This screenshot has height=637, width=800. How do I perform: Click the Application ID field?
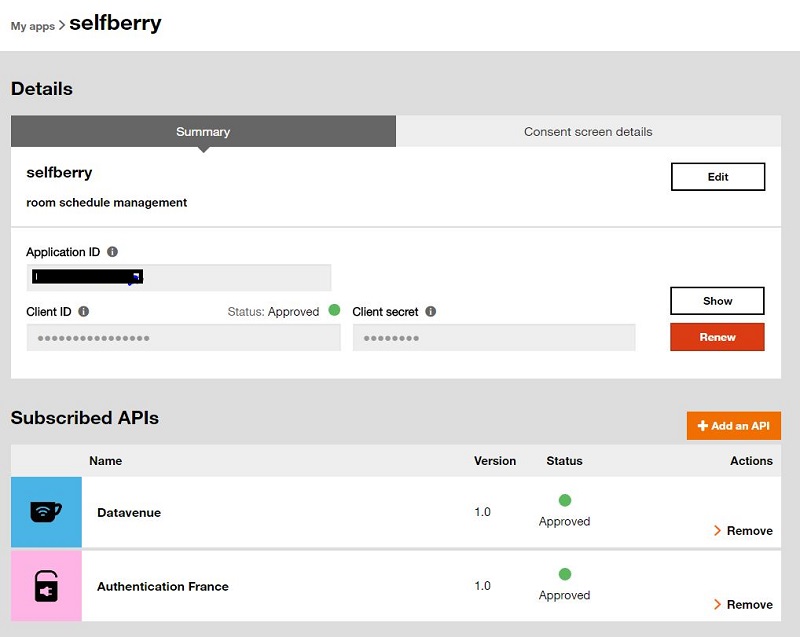click(x=179, y=277)
